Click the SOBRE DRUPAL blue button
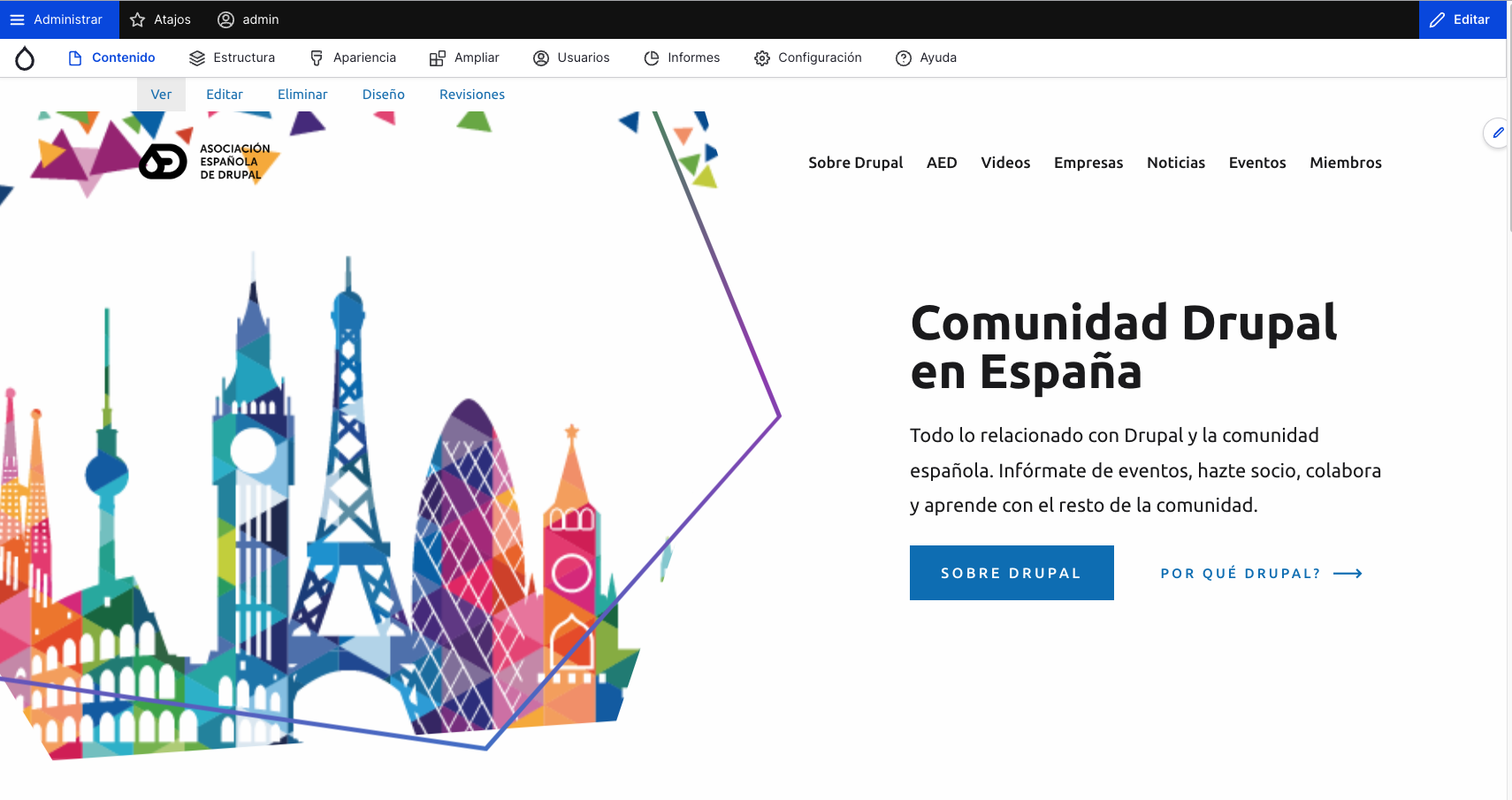The image size is (1512, 800). point(1012,573)
